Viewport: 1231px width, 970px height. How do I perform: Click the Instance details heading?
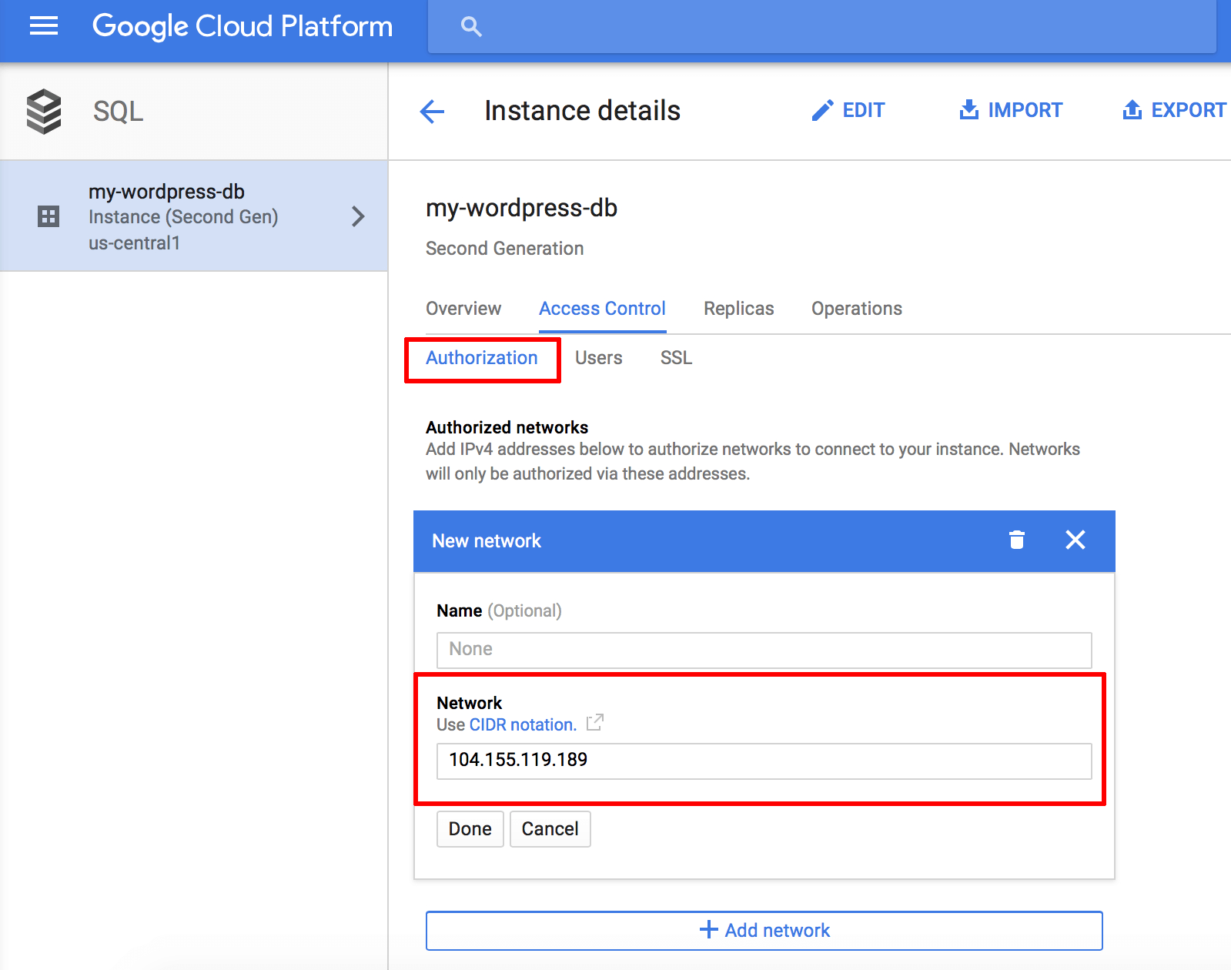click(x=582, y=111)
